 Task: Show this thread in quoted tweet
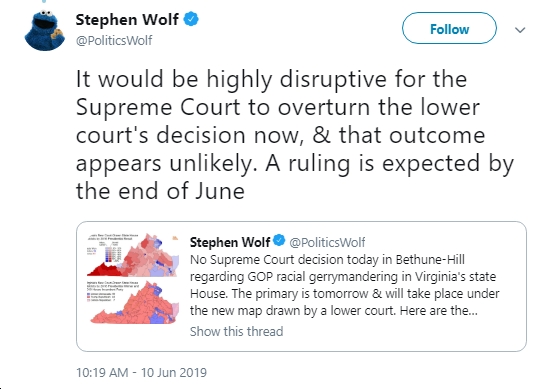pyautogui.click(x=237, y=331)
